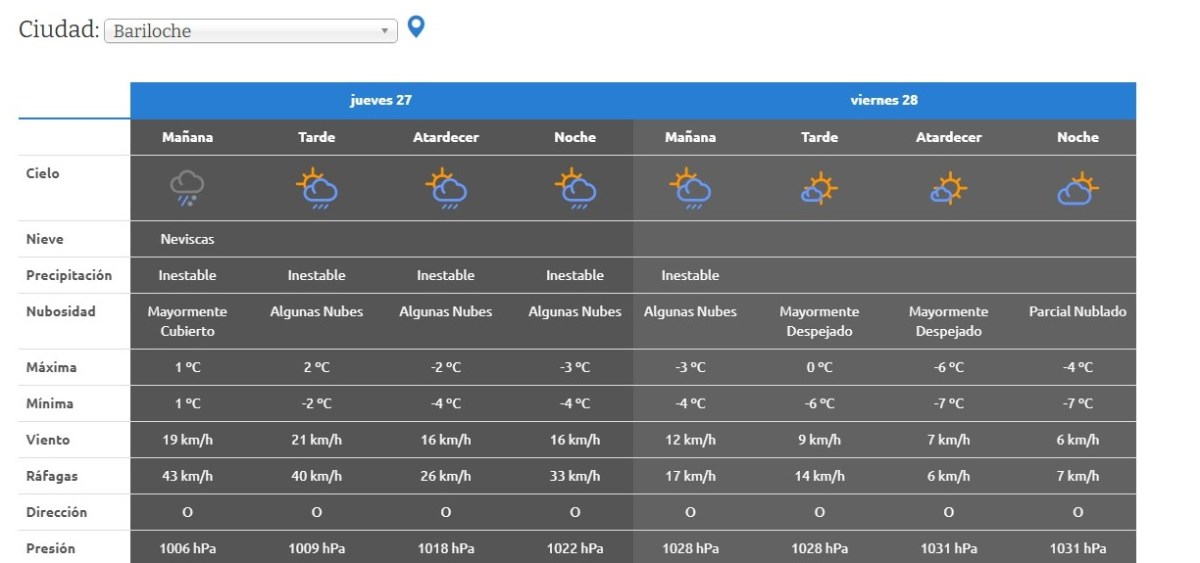This screenshot has width=1200, height=563.
Task: Click the Presión row label
Action: 51,548
